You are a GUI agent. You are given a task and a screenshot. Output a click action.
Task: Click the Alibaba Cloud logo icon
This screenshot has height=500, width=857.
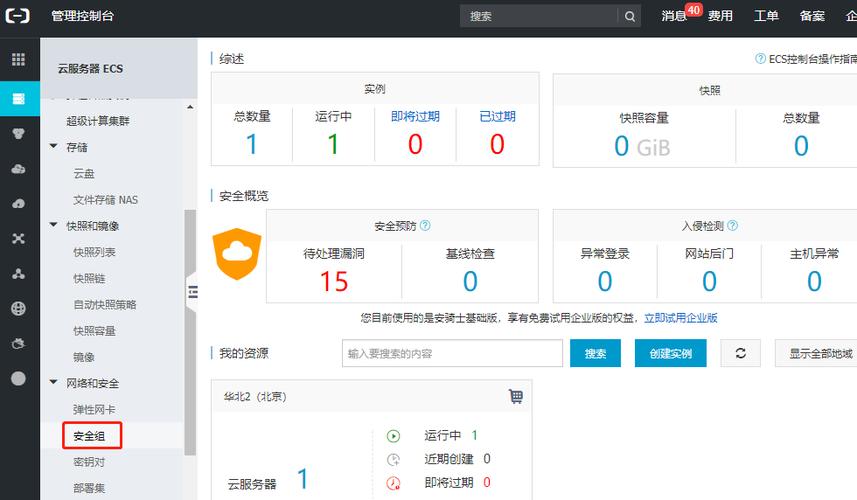point(17,16)
